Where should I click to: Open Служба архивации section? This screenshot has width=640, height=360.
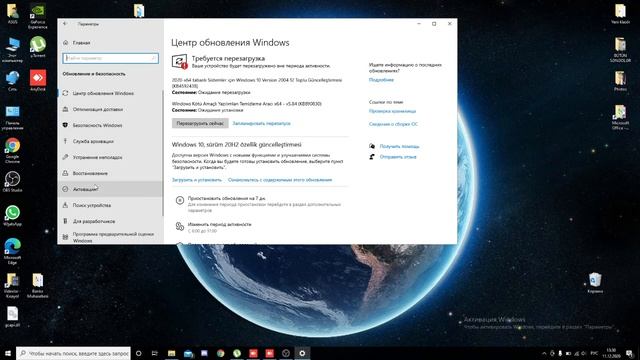tap(110, 141)
